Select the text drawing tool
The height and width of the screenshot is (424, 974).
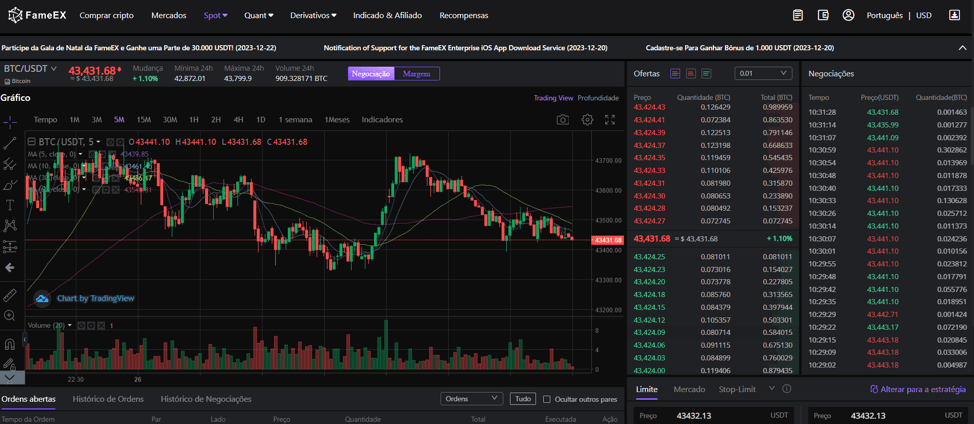(10, 205)
